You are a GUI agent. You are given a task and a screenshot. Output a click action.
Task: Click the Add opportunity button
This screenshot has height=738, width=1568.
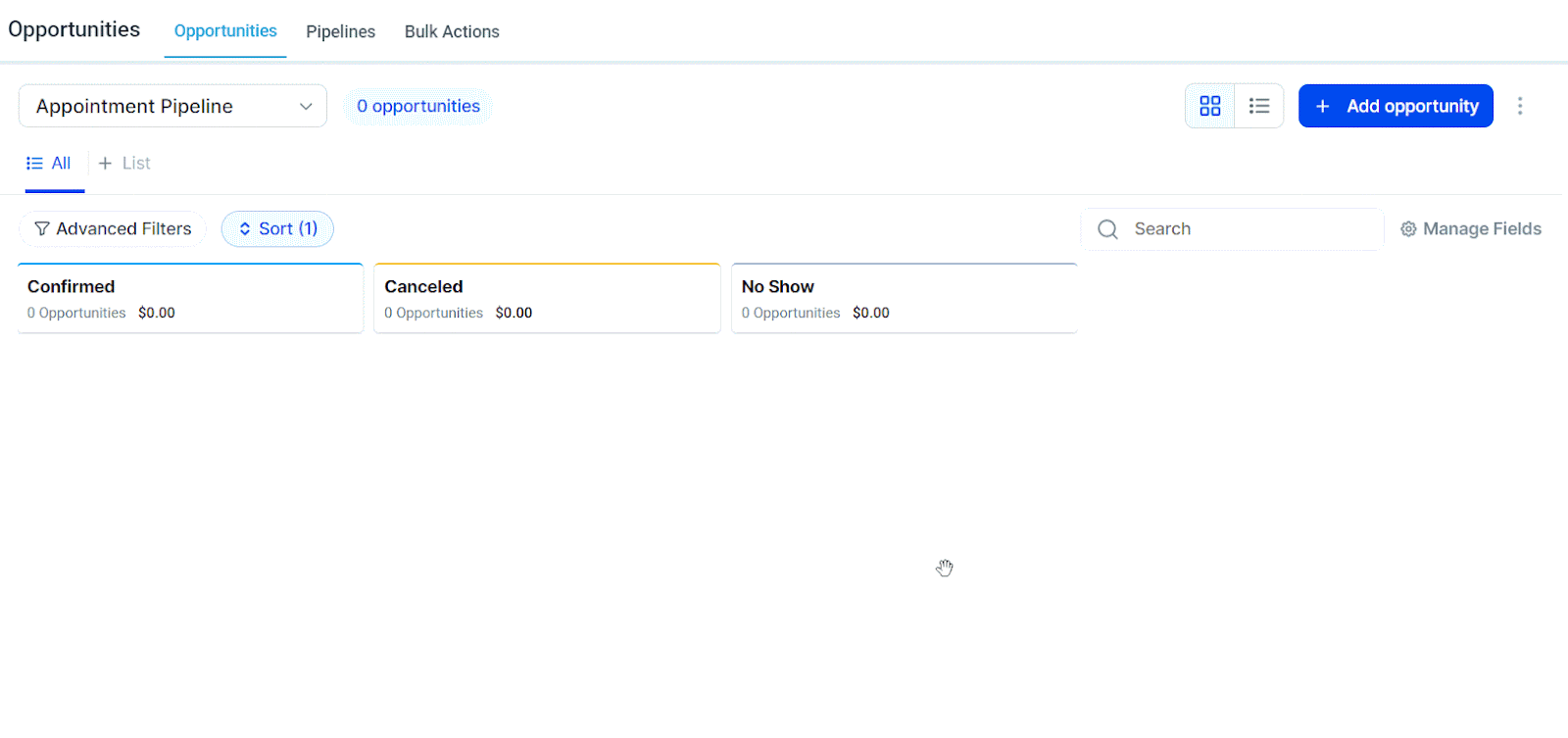pyautogui.click(x=1396, y=106)
